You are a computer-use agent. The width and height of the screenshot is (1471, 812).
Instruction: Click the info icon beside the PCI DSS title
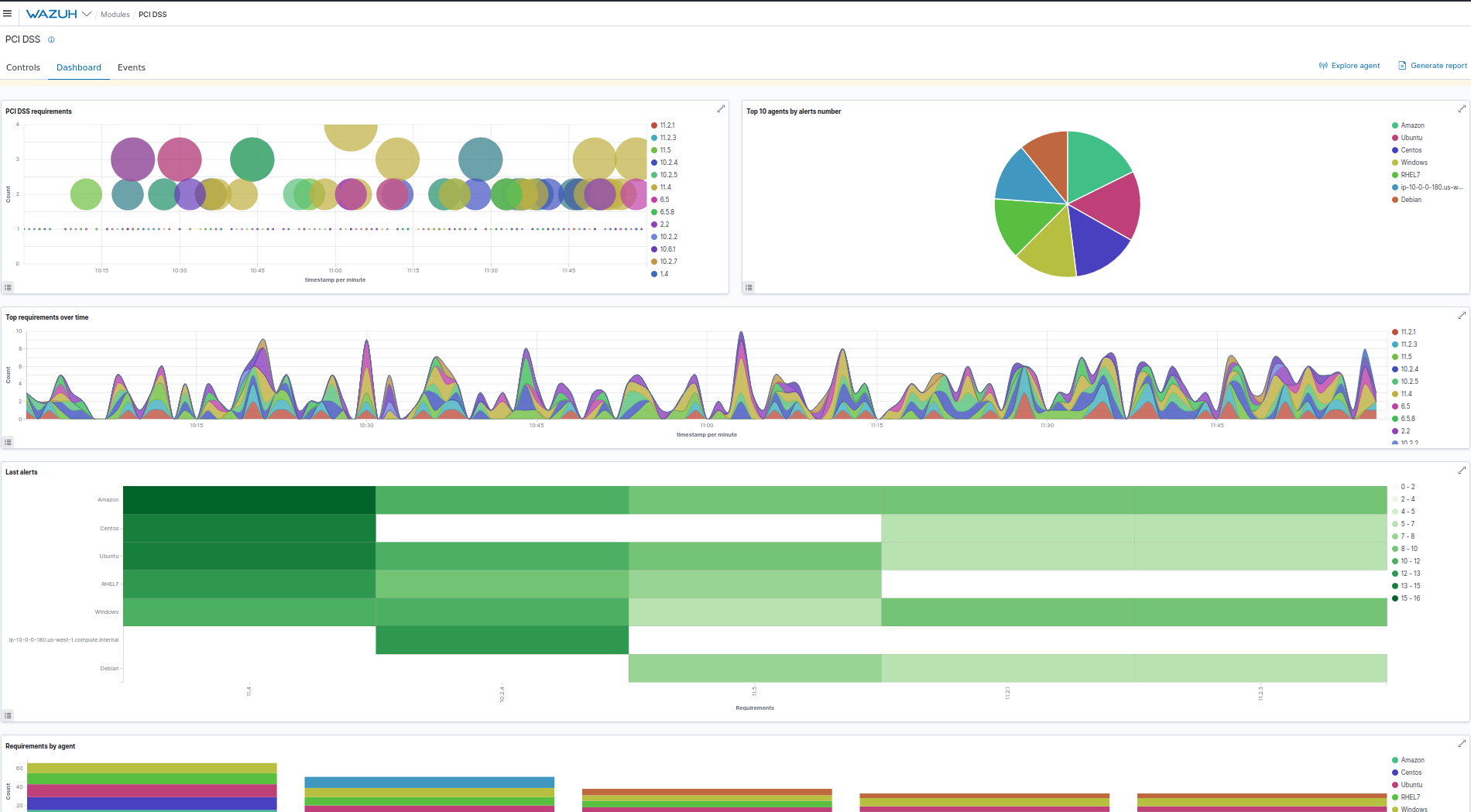point(51,39)
